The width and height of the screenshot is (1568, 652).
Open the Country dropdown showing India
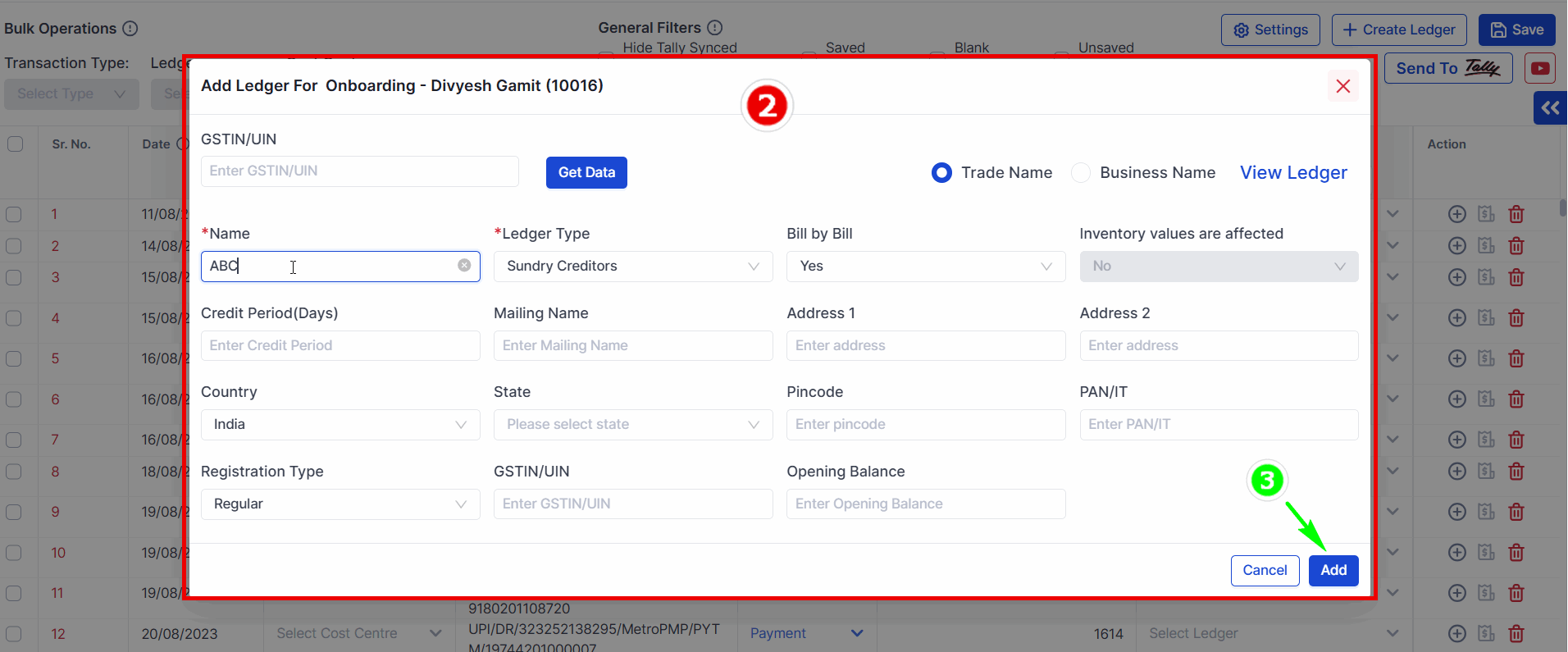pos(340,424)
